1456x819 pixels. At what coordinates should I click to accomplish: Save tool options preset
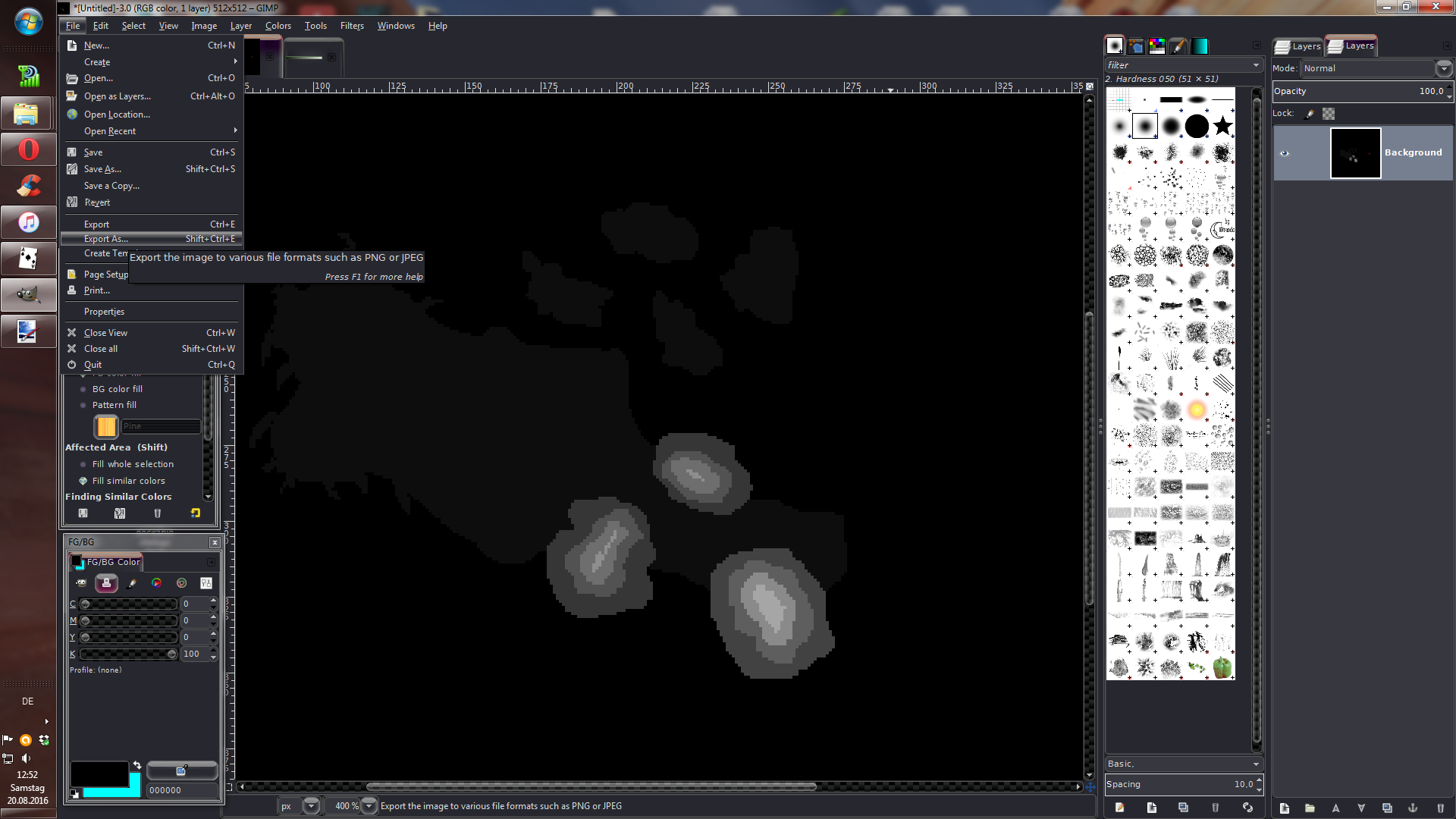tap(83, 513)
